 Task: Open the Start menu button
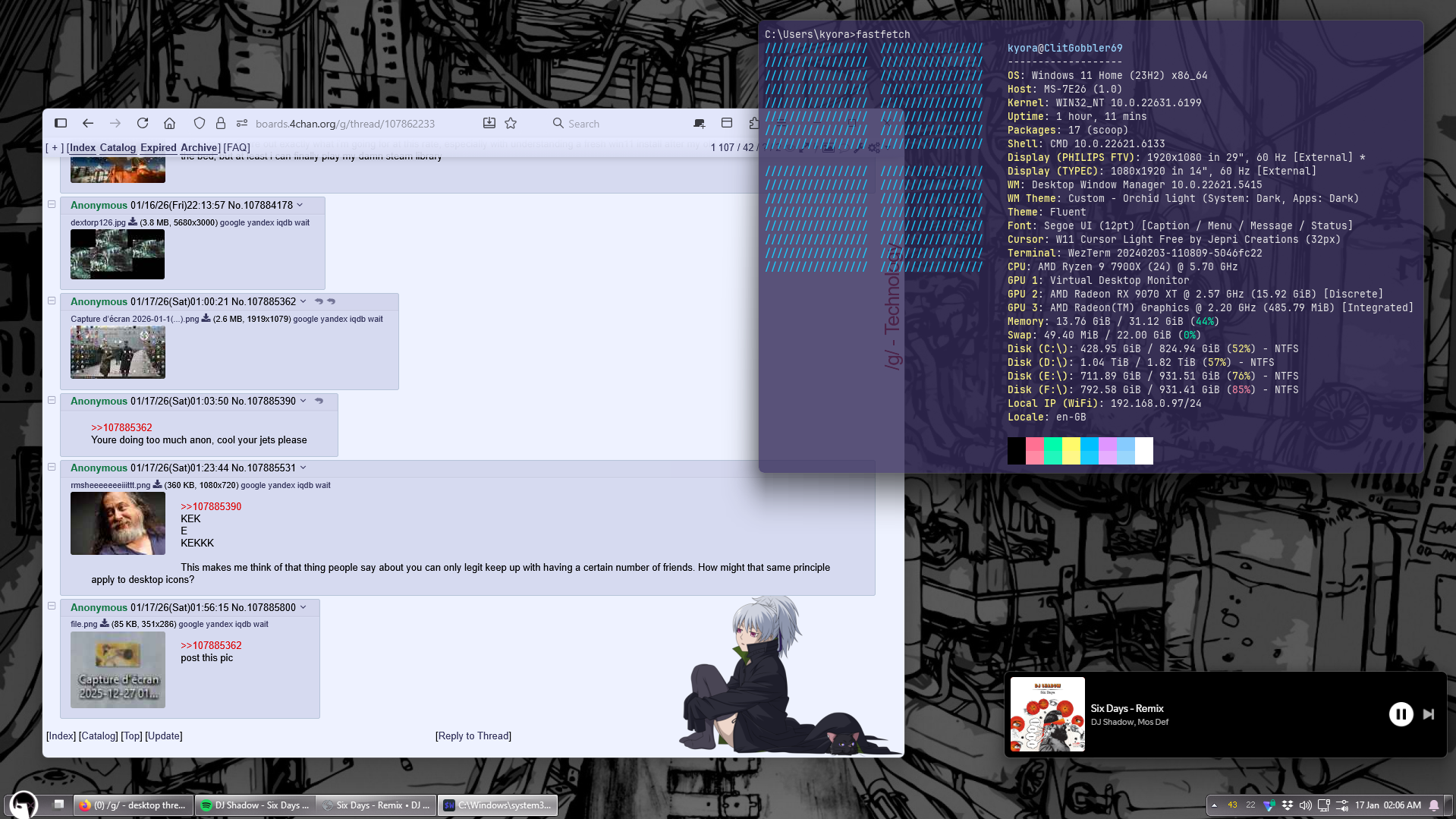pyautogui.click(x=23, y=805)
